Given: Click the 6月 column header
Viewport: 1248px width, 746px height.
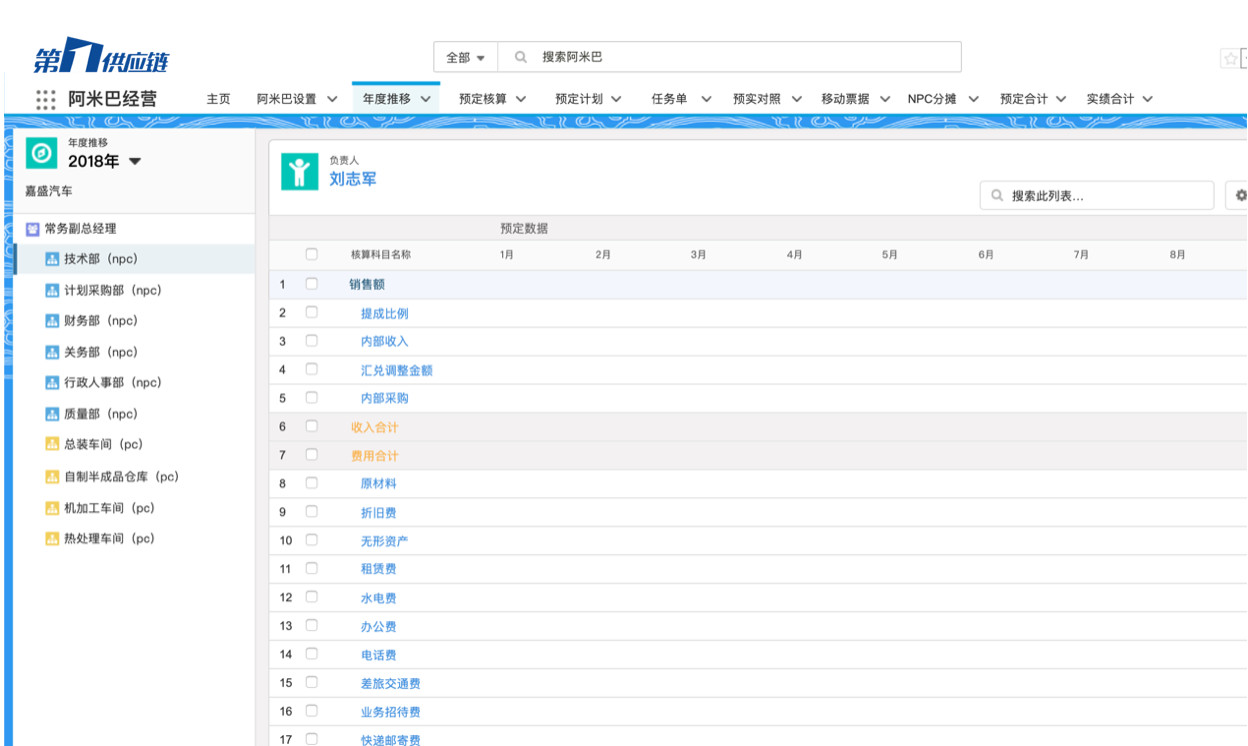Looking at the screenshot, I should pyautogui.click(x=986, y=255).
